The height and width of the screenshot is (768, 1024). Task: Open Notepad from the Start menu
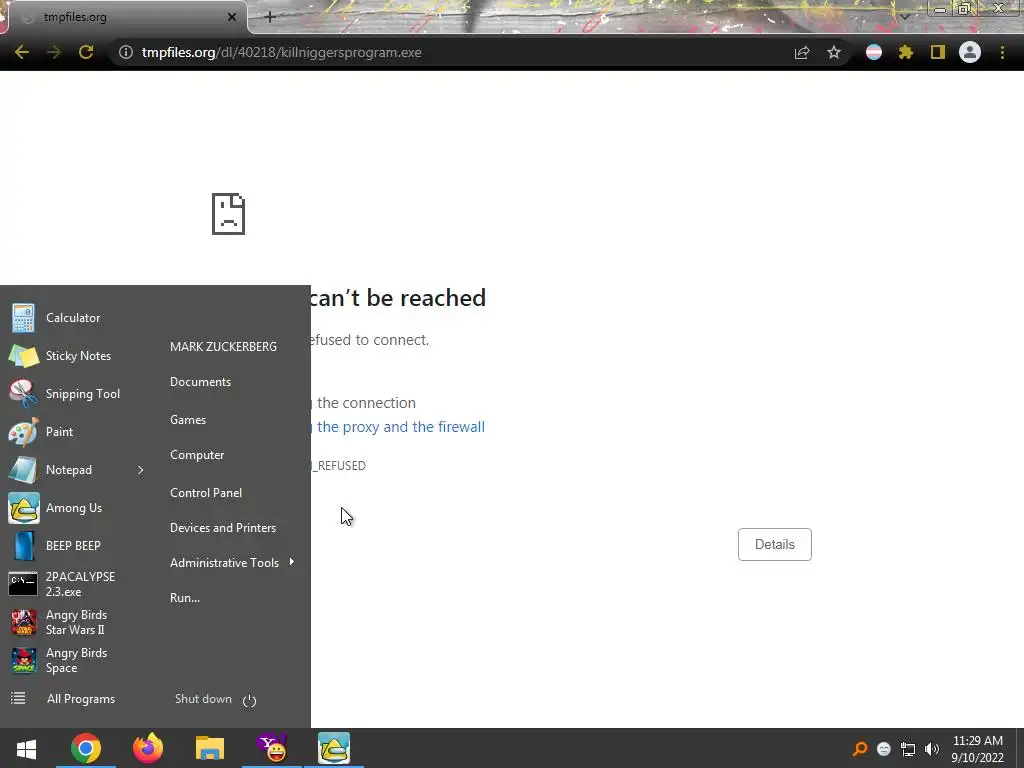click(69, 470)
